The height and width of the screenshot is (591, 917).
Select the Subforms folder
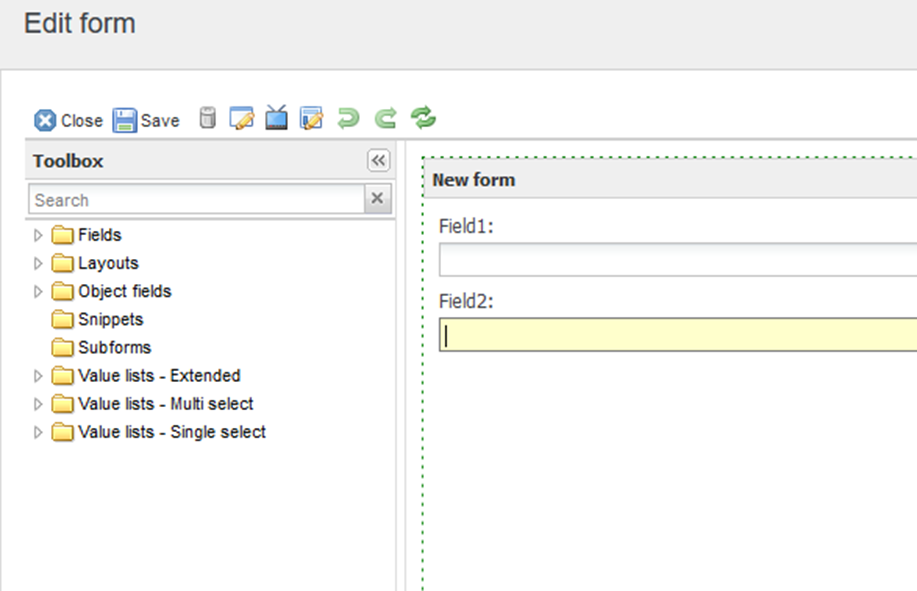(114, 348)
